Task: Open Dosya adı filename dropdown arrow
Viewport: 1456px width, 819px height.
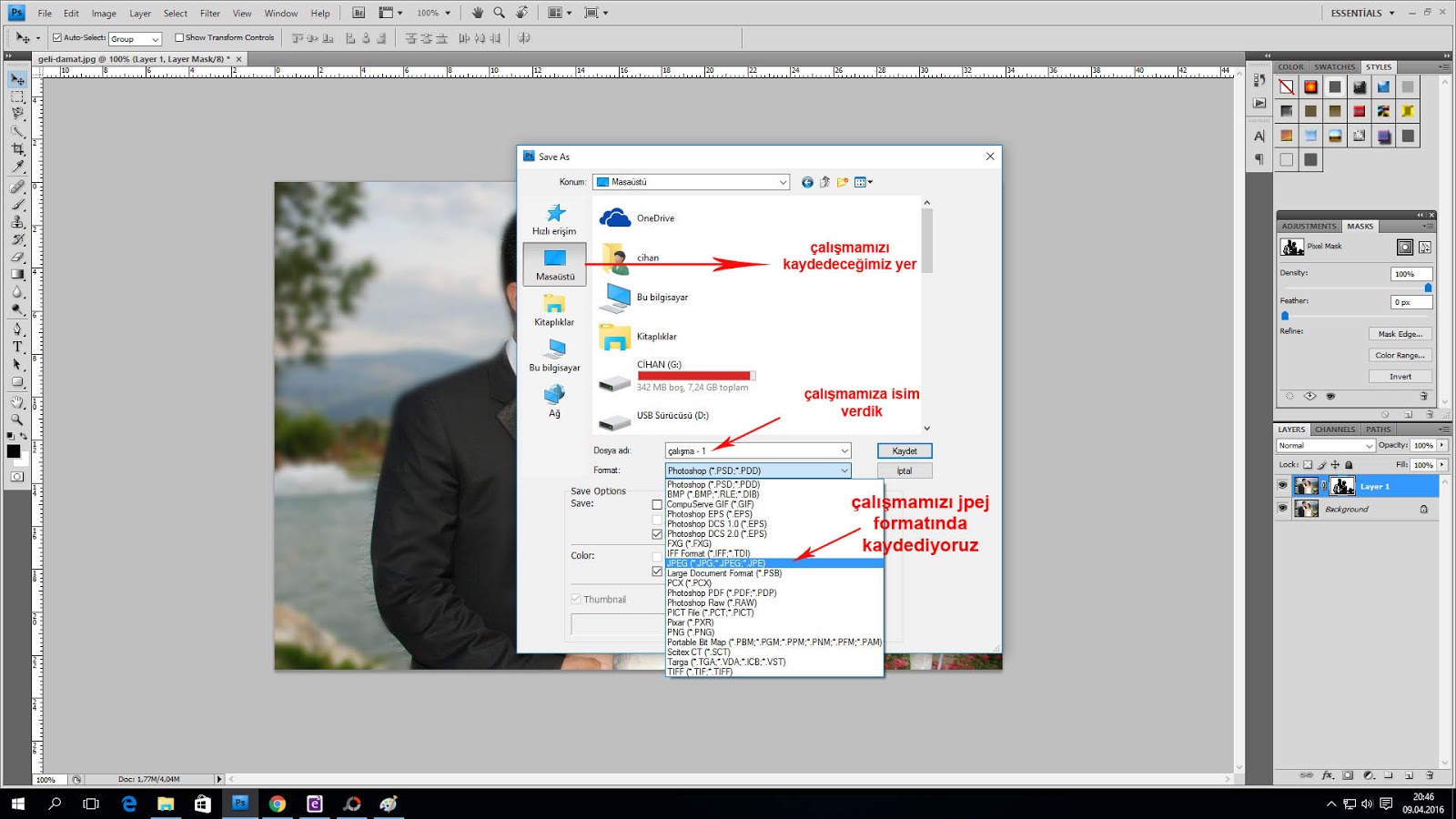Action: click(844, 451)
